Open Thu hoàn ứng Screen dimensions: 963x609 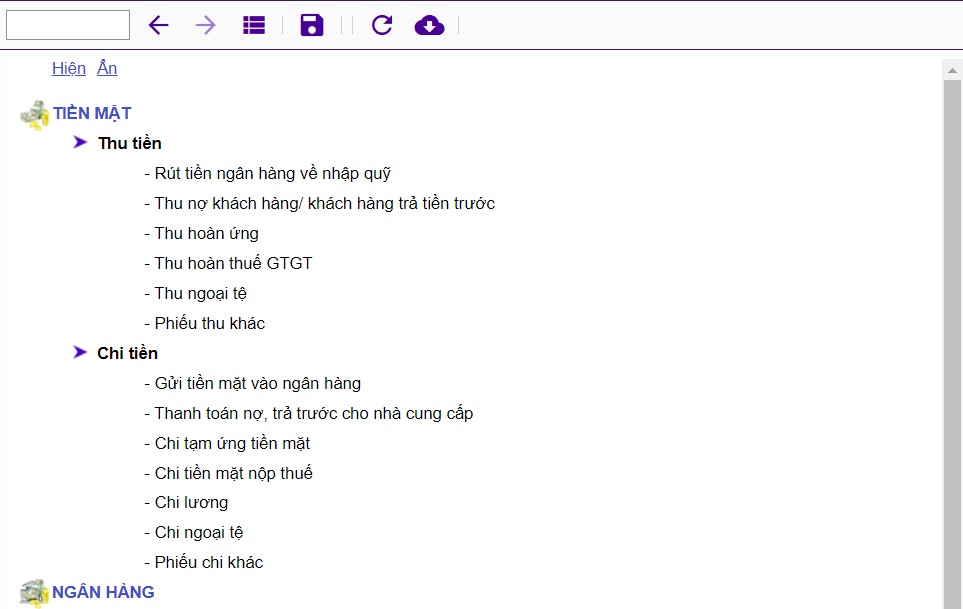point(206,234)
